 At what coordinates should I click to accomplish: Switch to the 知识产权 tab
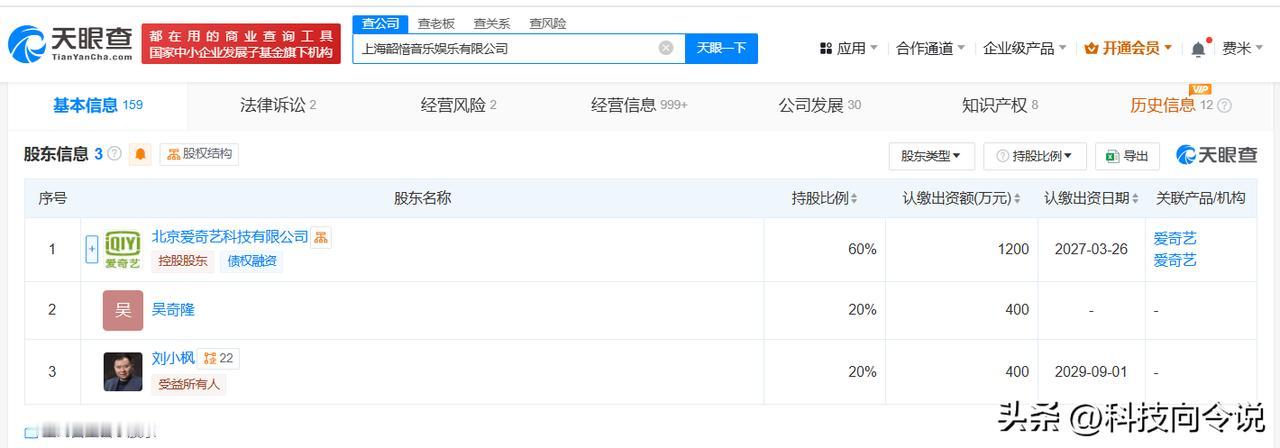(x=999, y=105)
